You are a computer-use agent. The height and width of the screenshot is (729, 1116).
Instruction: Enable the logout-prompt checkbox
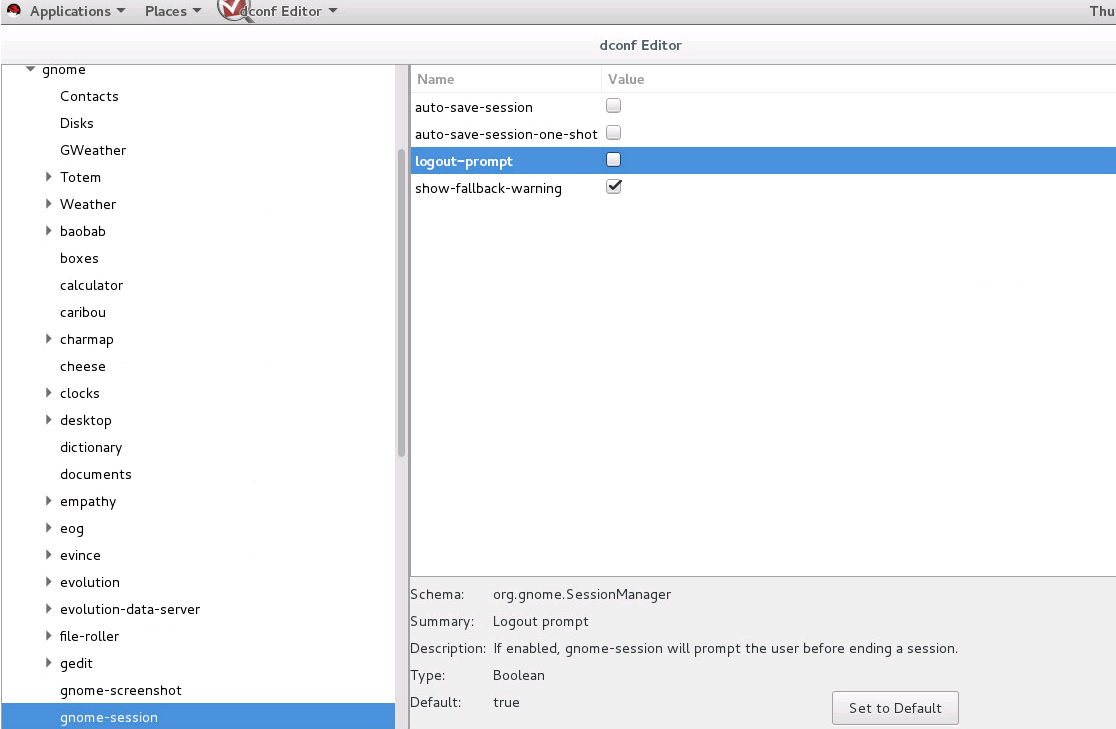[613, 158]
